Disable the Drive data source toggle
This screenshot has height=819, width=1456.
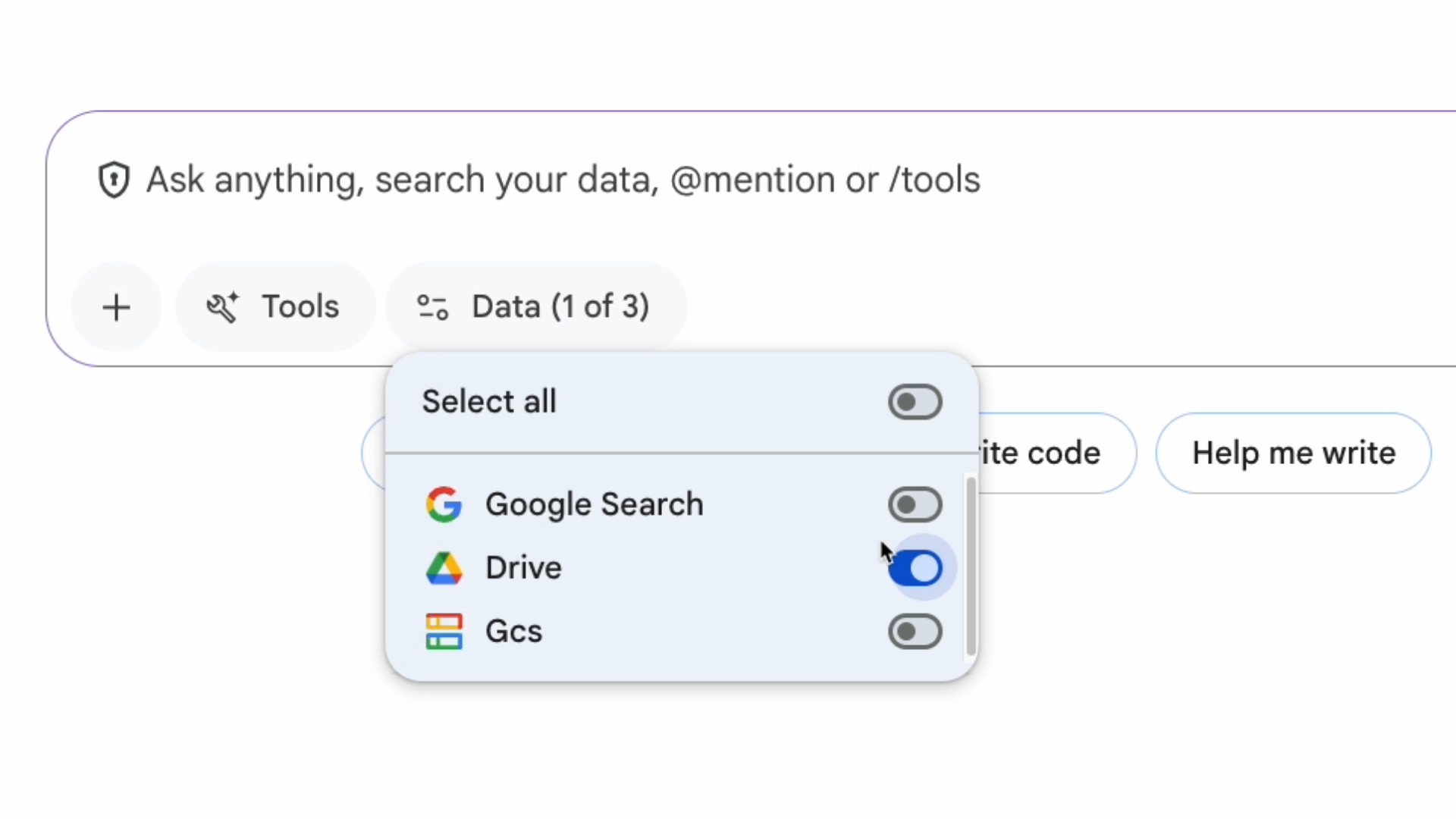pos(915,568)
